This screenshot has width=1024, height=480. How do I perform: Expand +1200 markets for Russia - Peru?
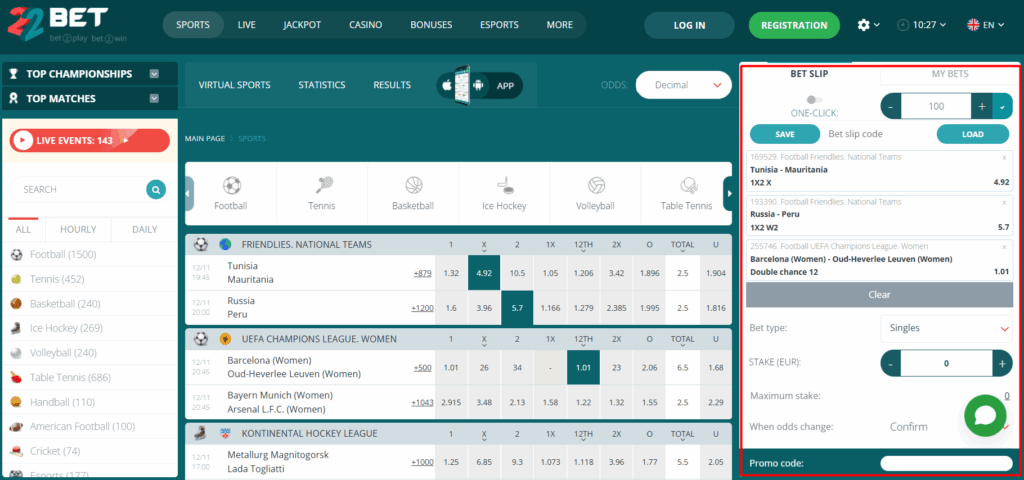coord(422,308)
